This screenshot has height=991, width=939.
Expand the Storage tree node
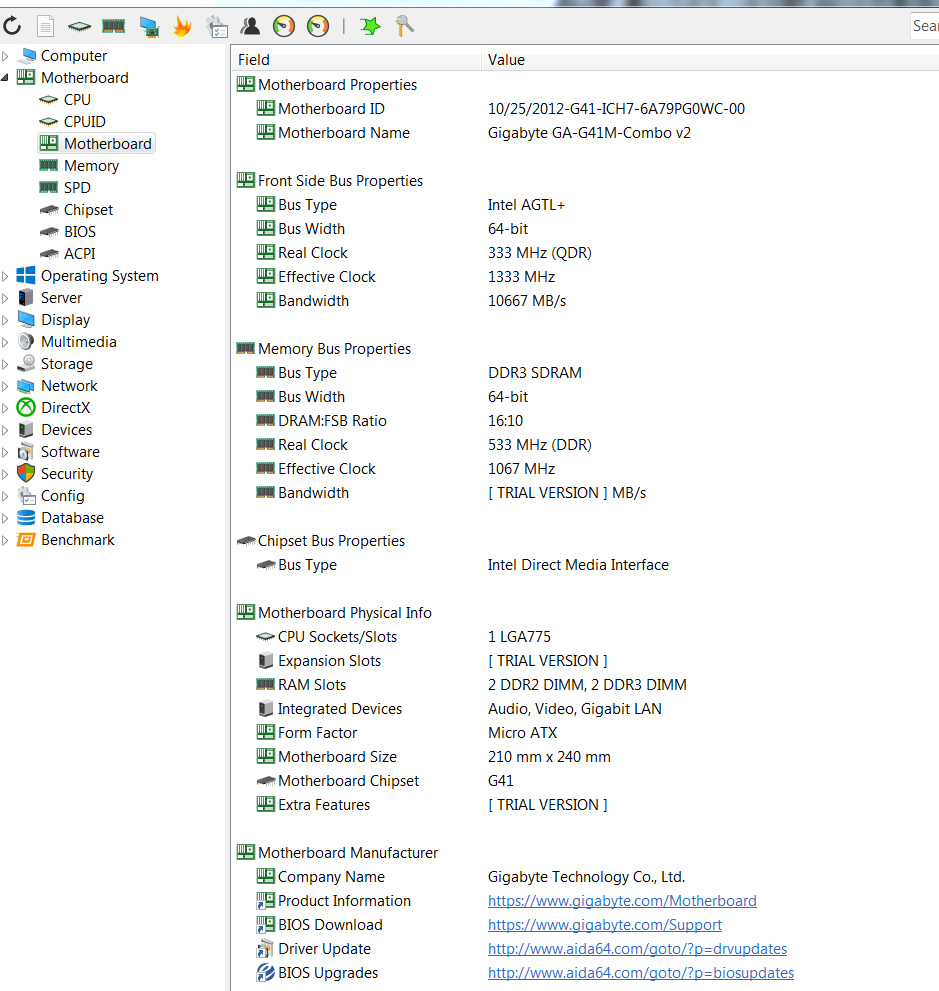[x=5, y=365]
